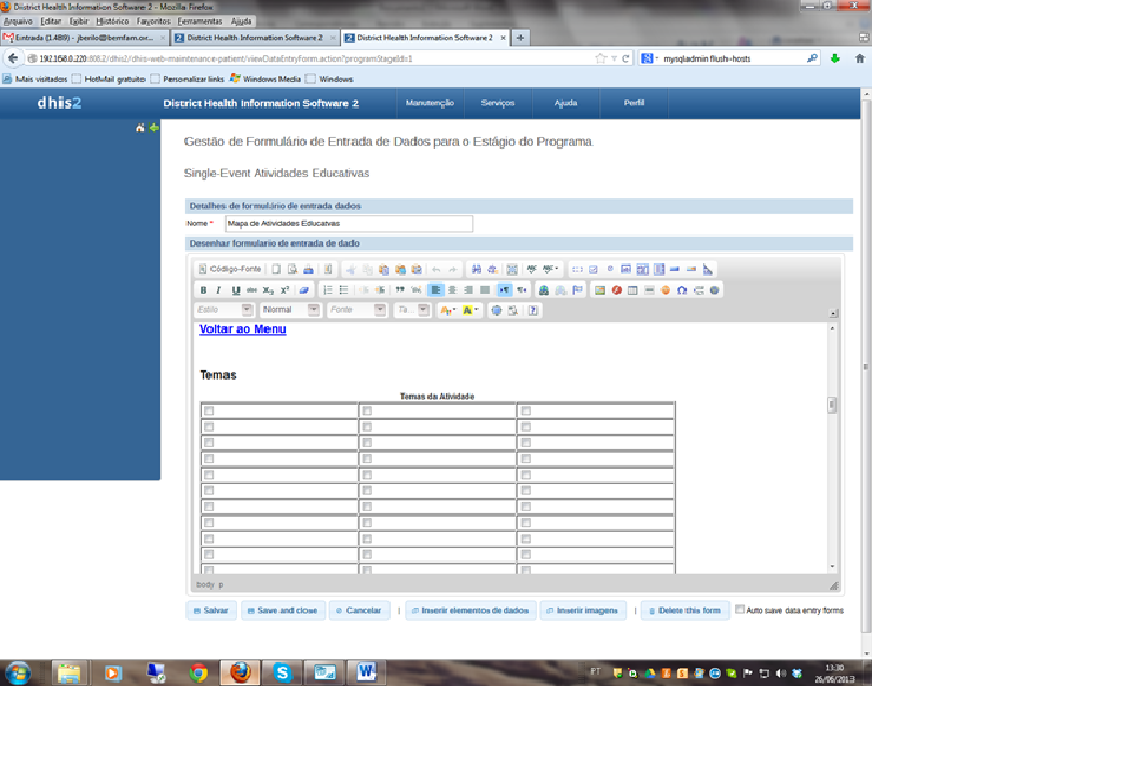Apply Superscript formatting

(x=285, y=290)
